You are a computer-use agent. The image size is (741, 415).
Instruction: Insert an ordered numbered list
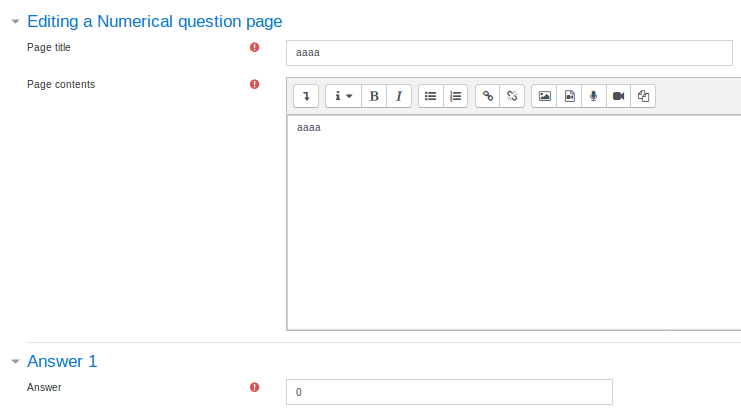tap(456, 96)
